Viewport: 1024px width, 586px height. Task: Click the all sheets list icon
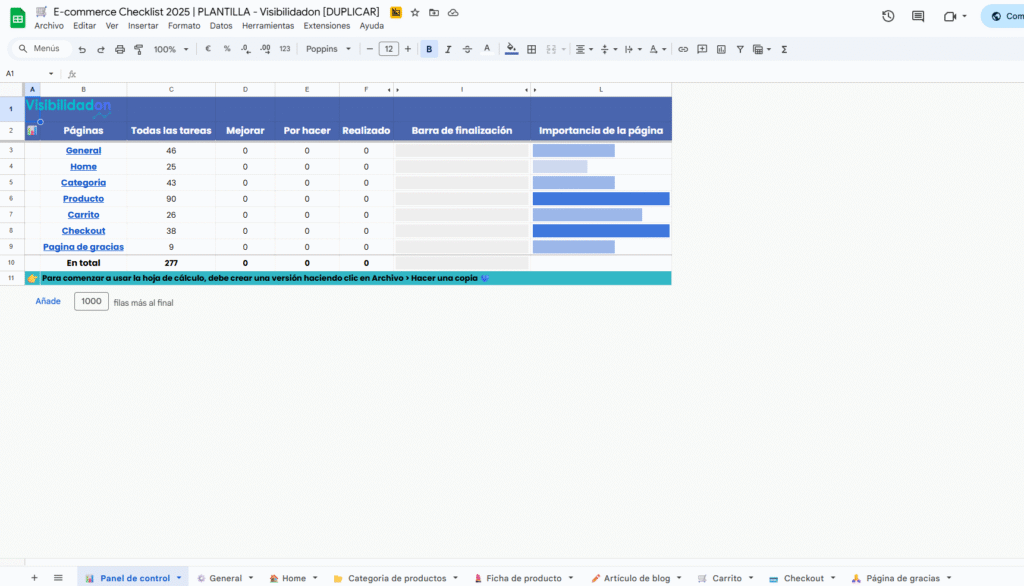click(58, 578)
